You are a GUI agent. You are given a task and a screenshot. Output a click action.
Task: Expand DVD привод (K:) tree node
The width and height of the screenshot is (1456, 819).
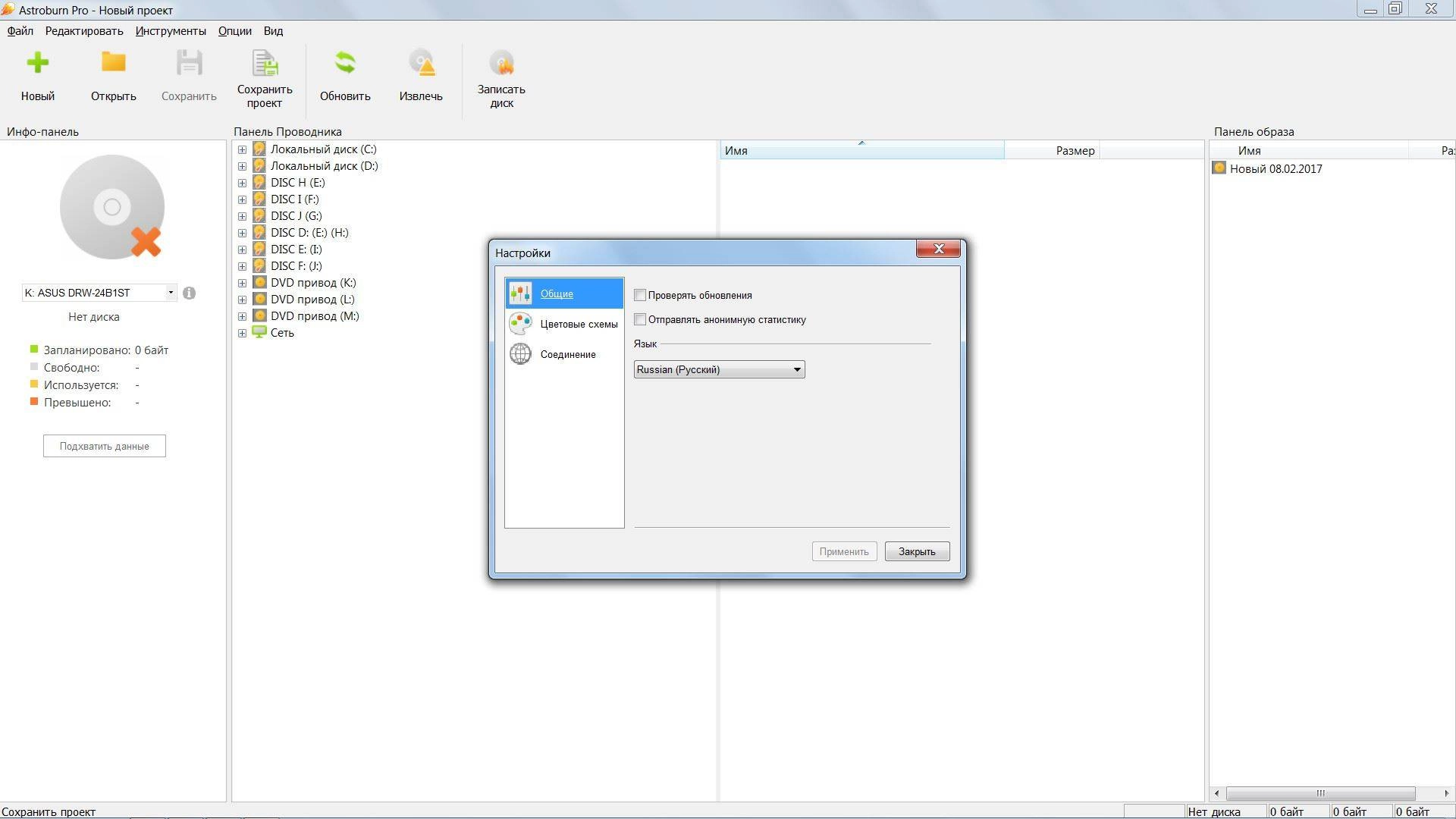click(242, 283)
